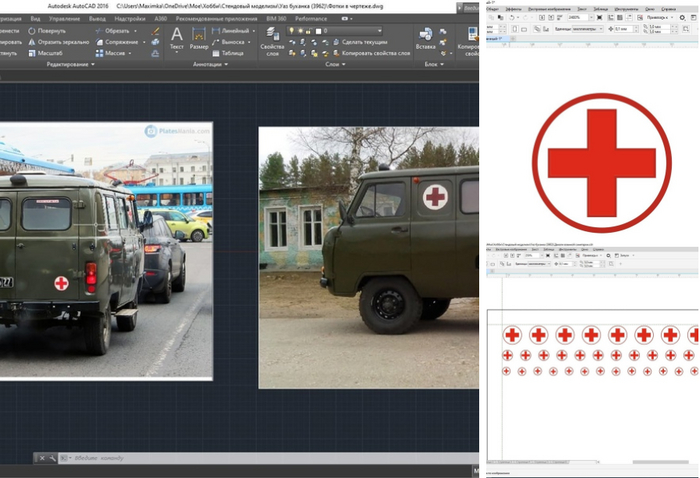
Task: Click the large red cross emblem
Action: tap(601, 163)
